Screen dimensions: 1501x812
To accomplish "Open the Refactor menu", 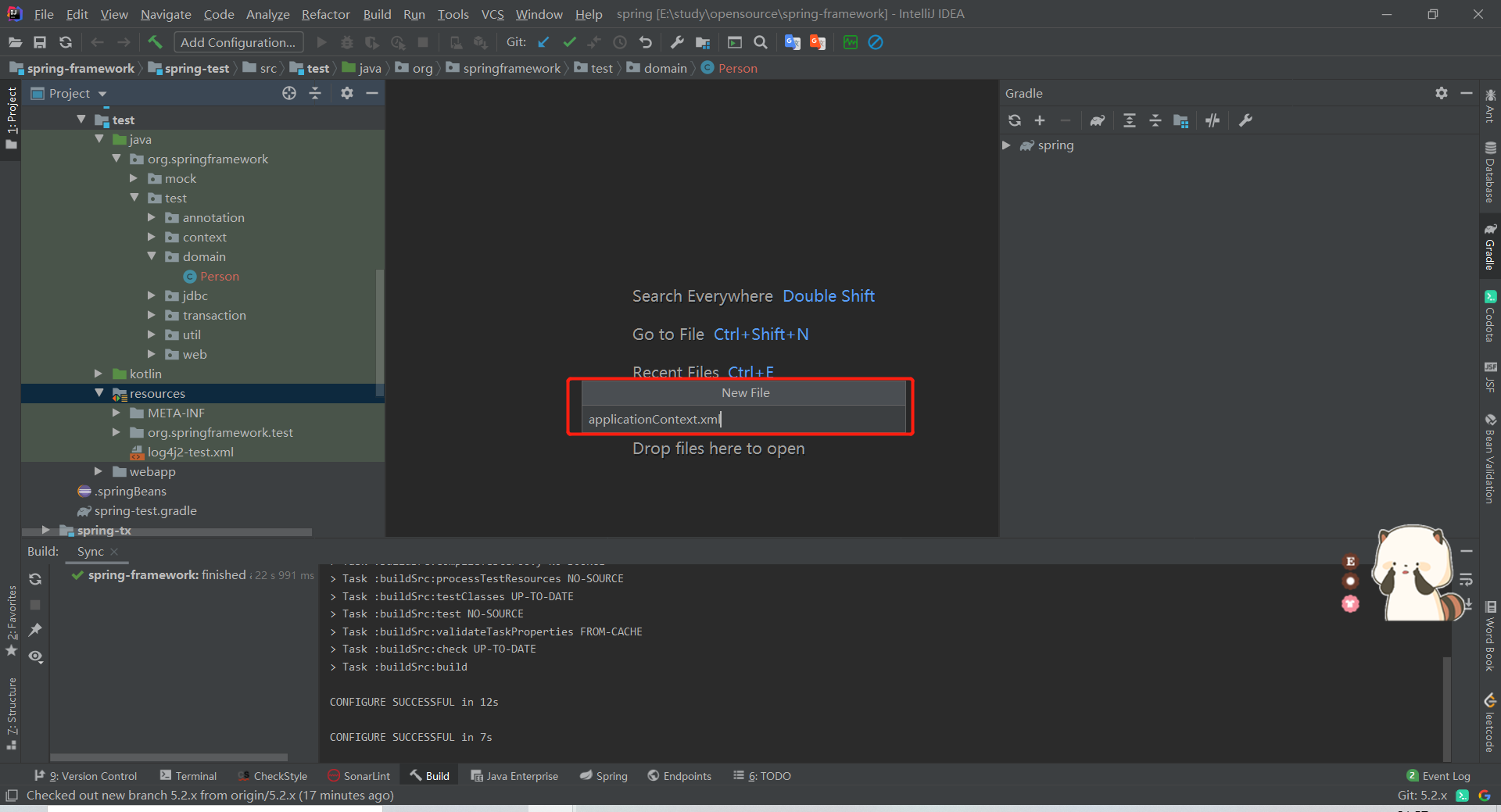I will click(325, 14).
